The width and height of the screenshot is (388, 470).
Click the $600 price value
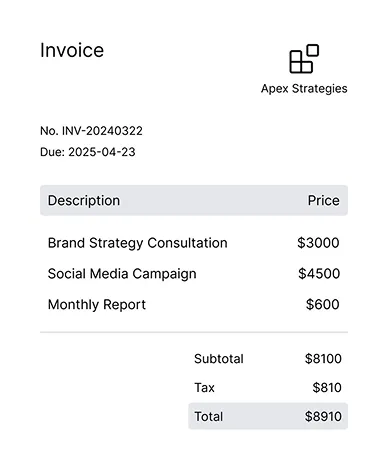(322, 304)
